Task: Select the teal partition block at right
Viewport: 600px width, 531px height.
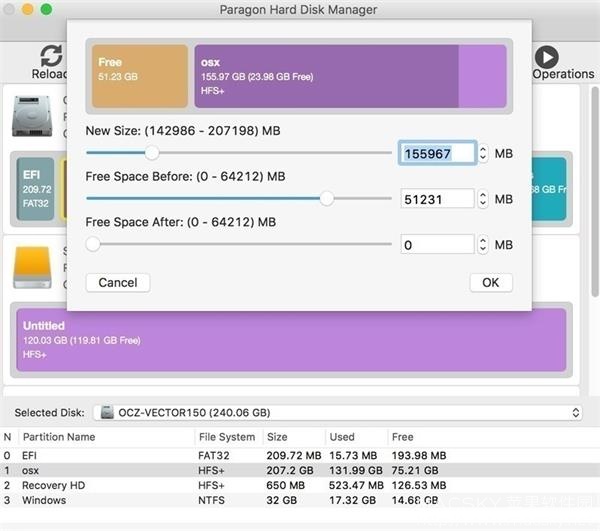Action: [549, 189]
